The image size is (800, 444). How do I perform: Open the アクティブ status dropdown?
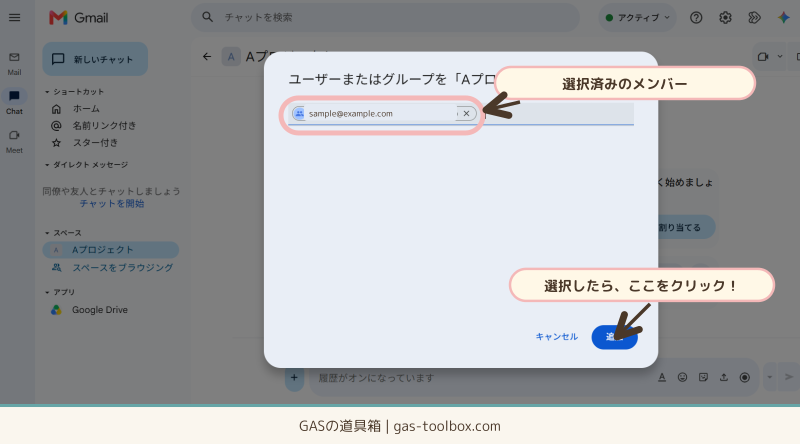[x=637, y=18]
